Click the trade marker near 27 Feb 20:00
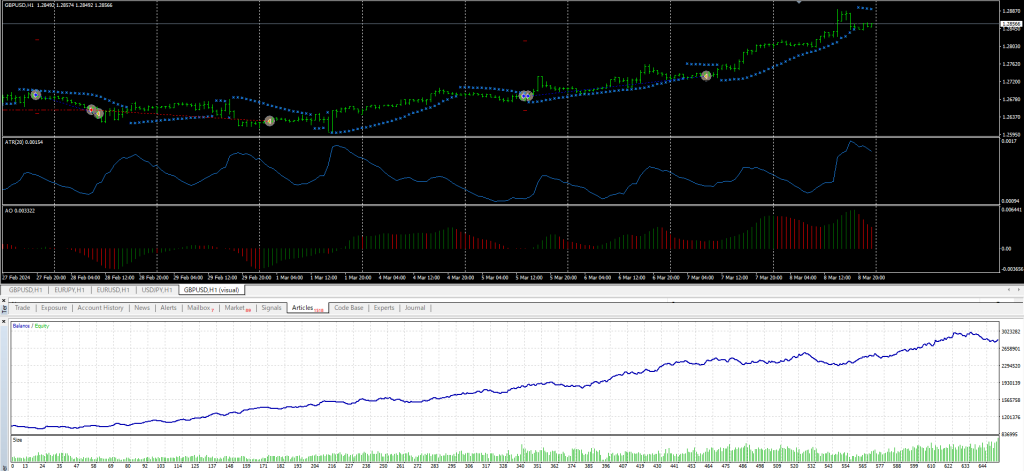Screen dimensions: 1024x471 tap(36, 94)
